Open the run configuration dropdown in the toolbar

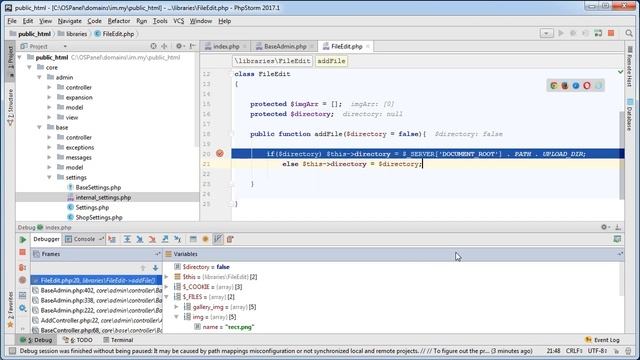(547, 33)
